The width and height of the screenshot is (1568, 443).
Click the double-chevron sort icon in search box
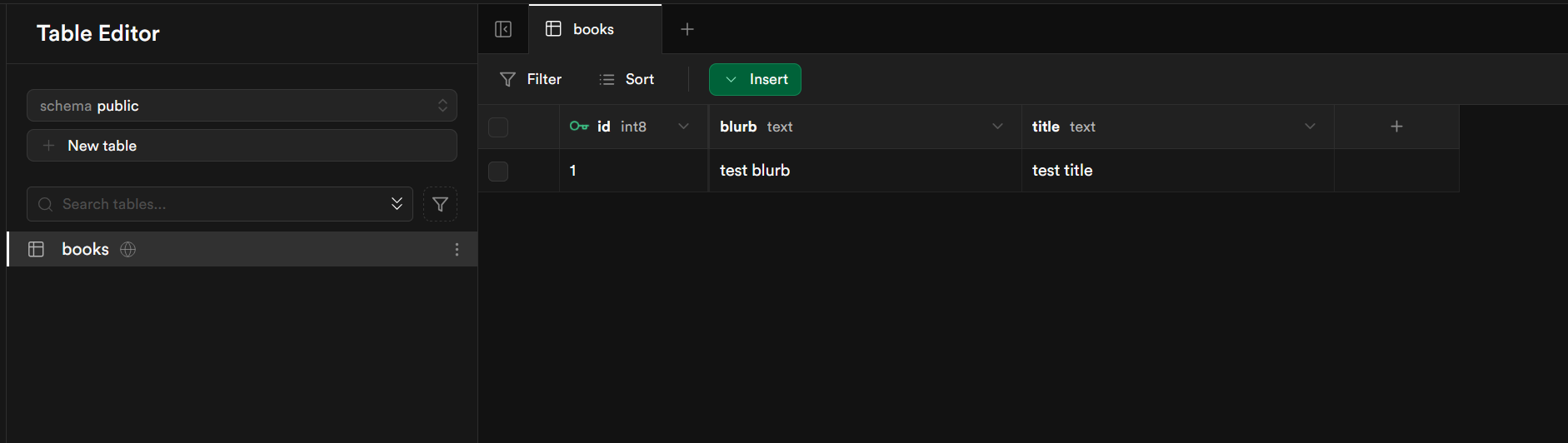(397, 204)
